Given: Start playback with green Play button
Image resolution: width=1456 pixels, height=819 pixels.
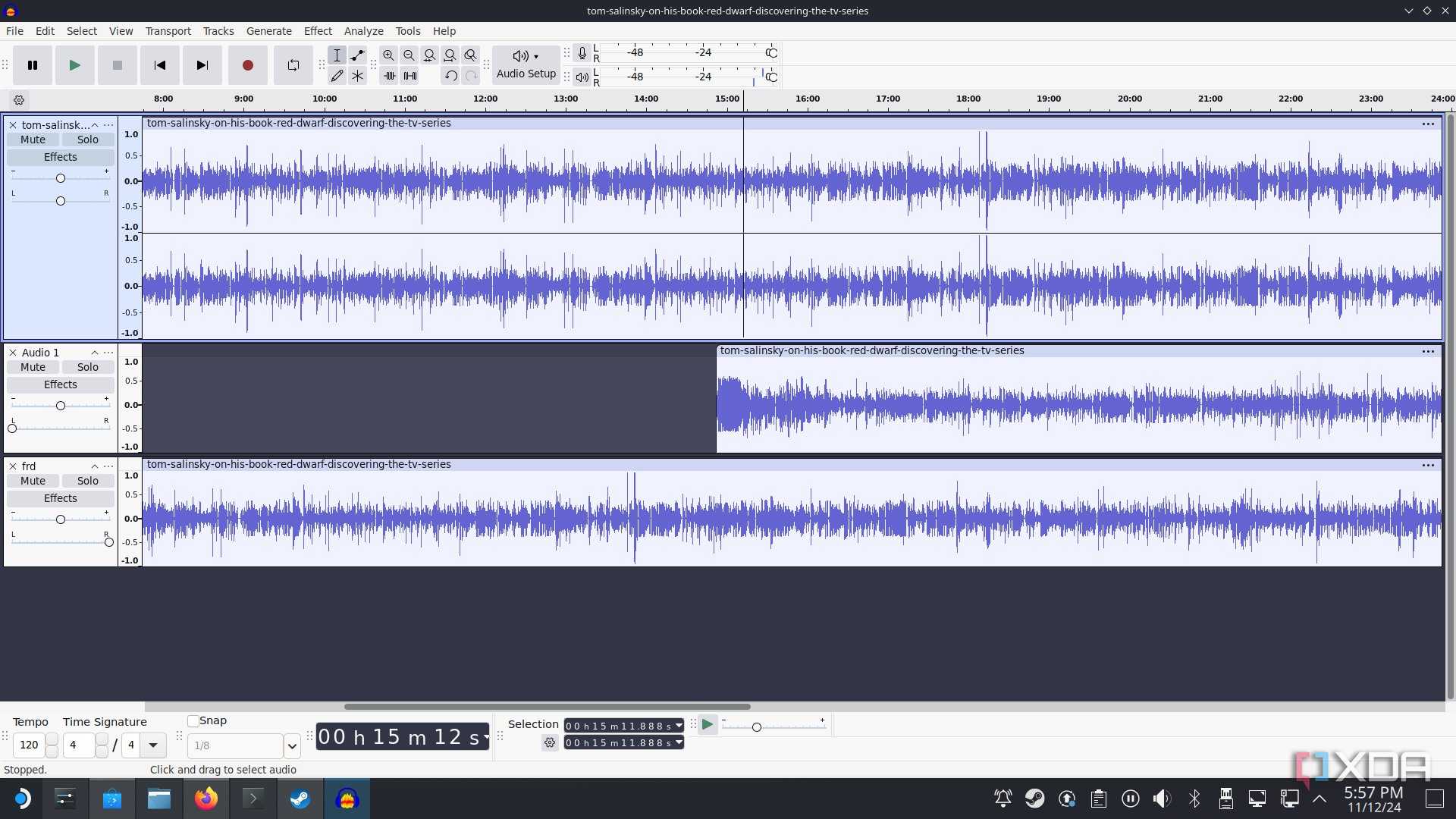Looking at the screenshot, I should coord(74,65).
